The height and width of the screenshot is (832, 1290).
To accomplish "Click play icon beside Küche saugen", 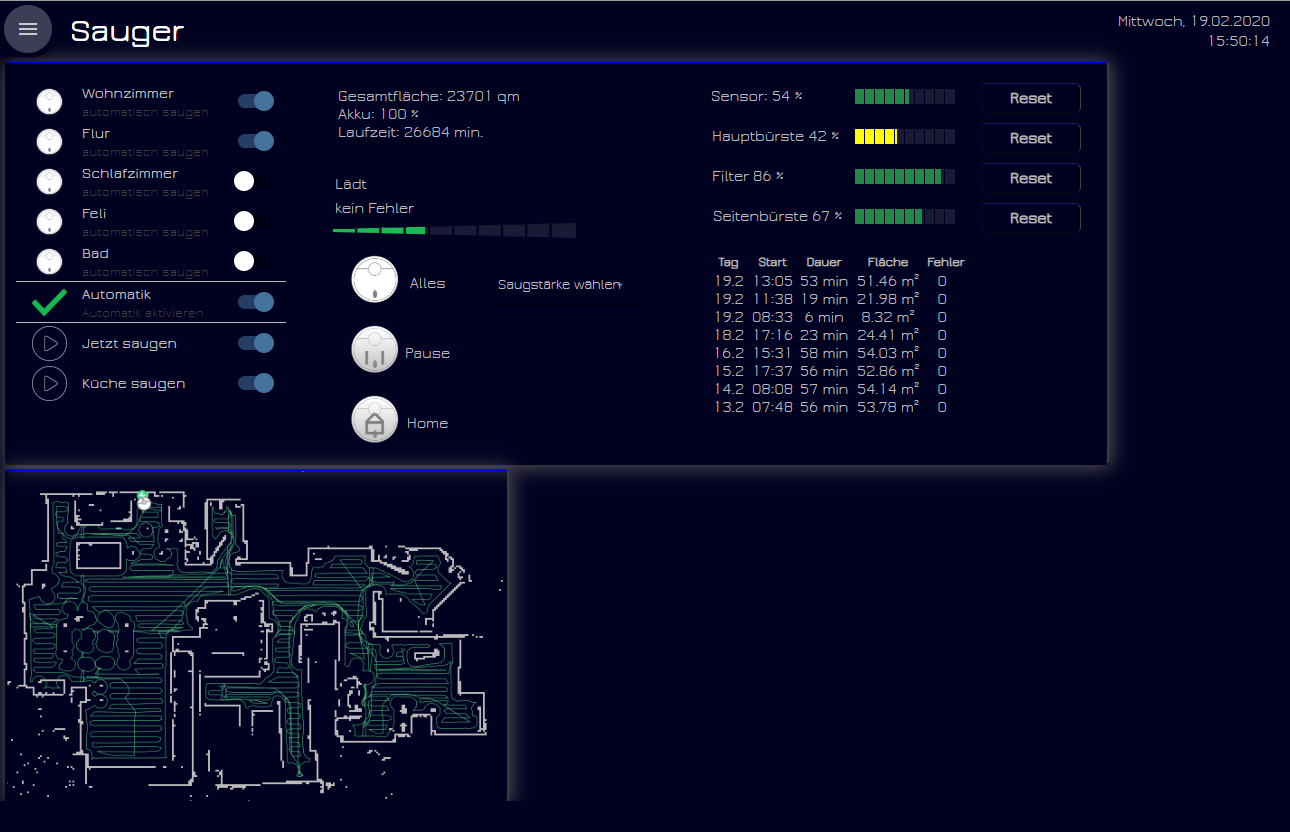I will coord(49,384).
